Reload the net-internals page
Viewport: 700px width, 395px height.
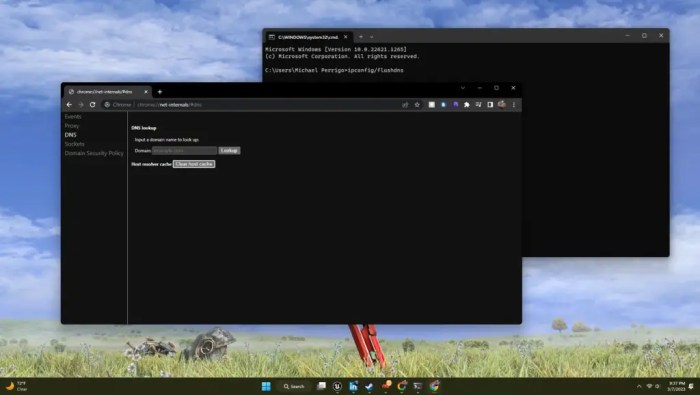[x=92, y=104]
